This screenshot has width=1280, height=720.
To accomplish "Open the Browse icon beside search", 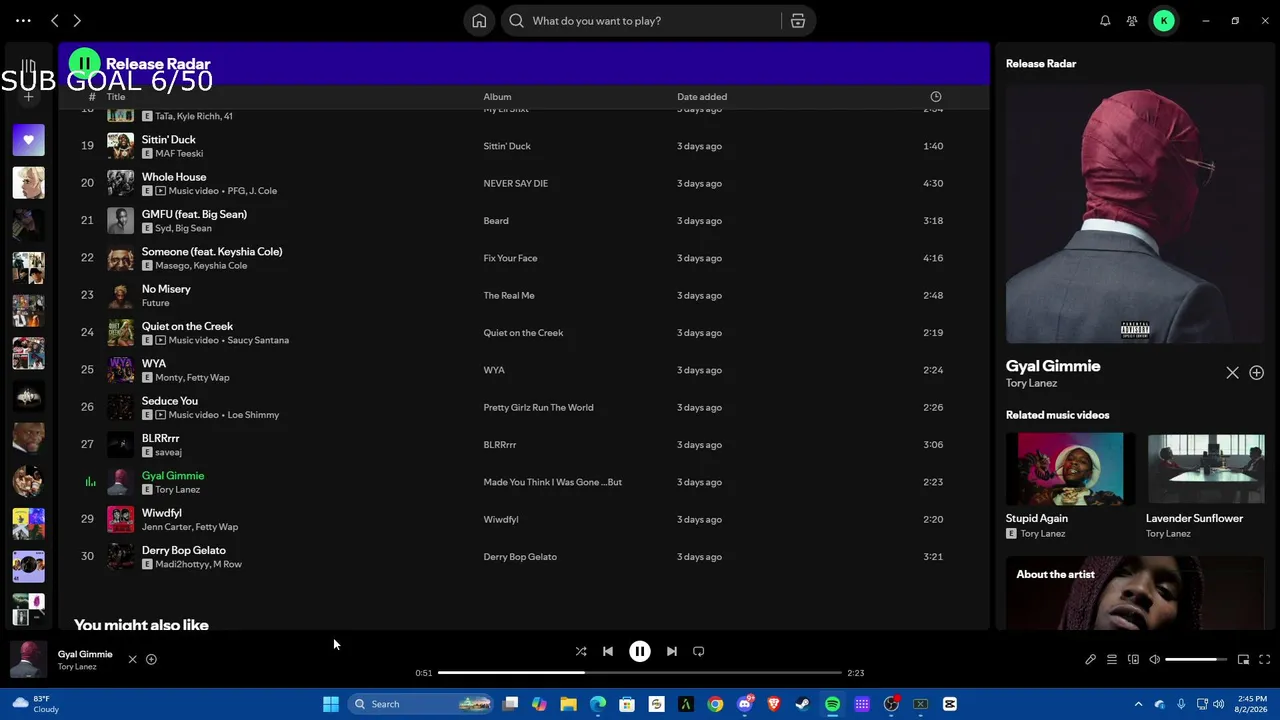I will pos(798,21).
